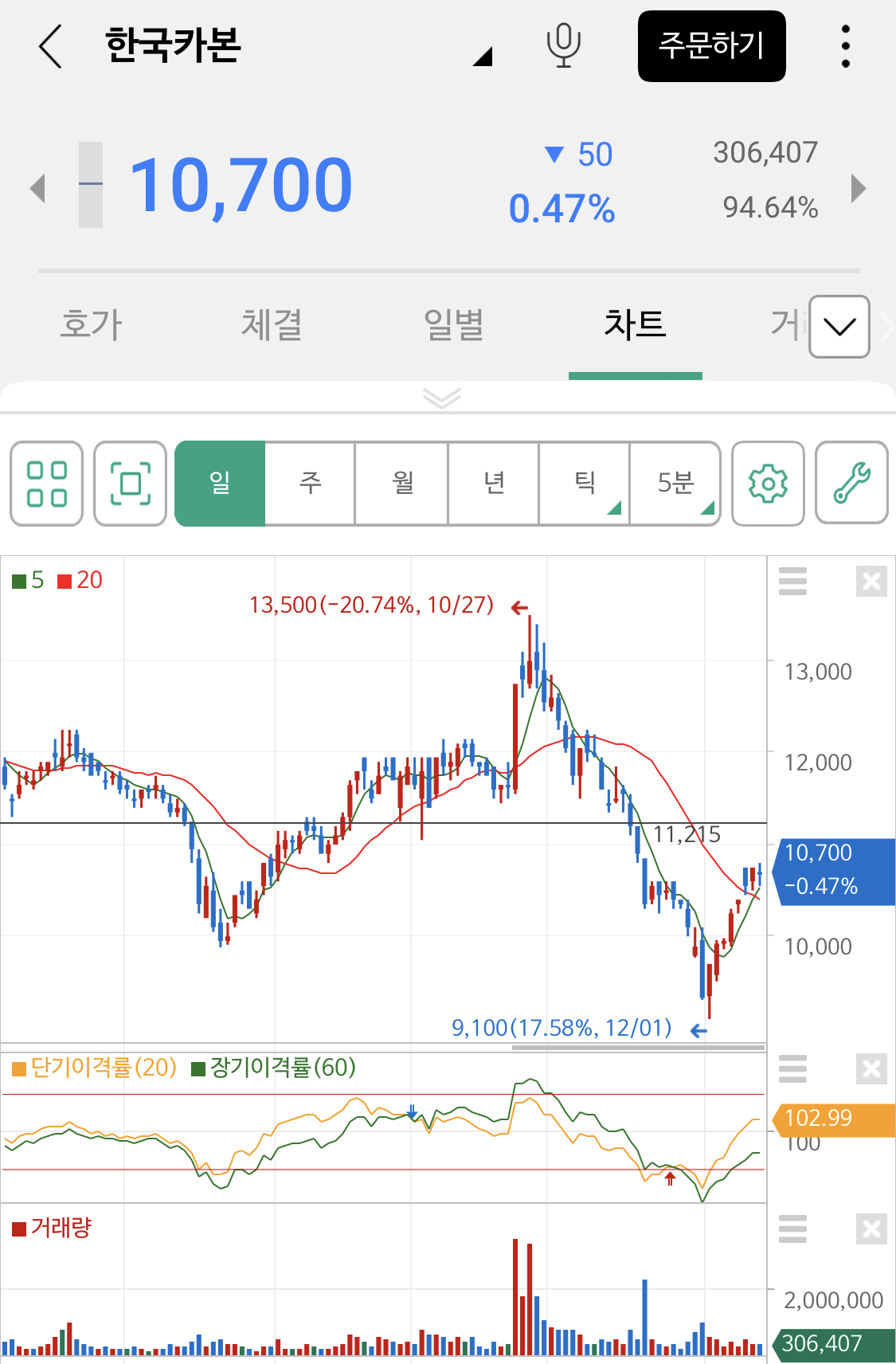Go to previous stock with left triangle
The width and height of the screenshot is (896, 1364).
(37, 189)
